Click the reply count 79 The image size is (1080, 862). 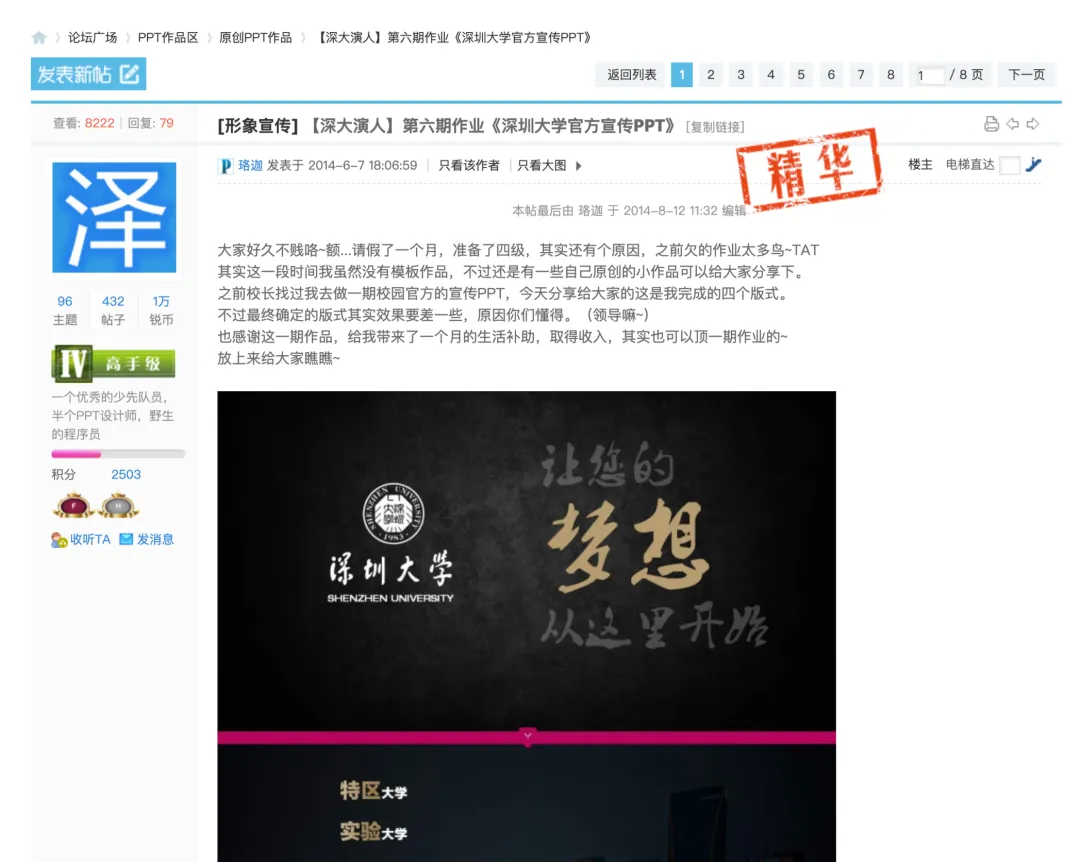pos(167,123)
